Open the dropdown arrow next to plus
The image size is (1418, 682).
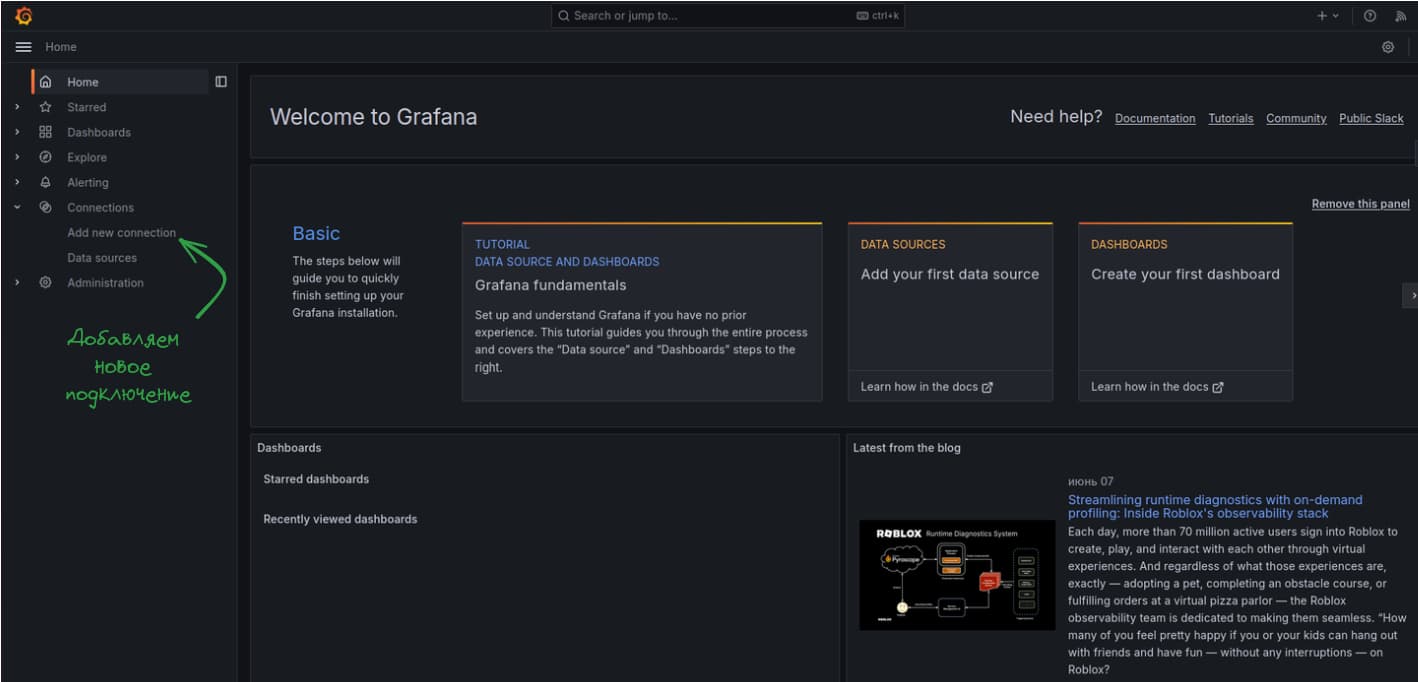pyautogui.click(x=1336, y=16)
